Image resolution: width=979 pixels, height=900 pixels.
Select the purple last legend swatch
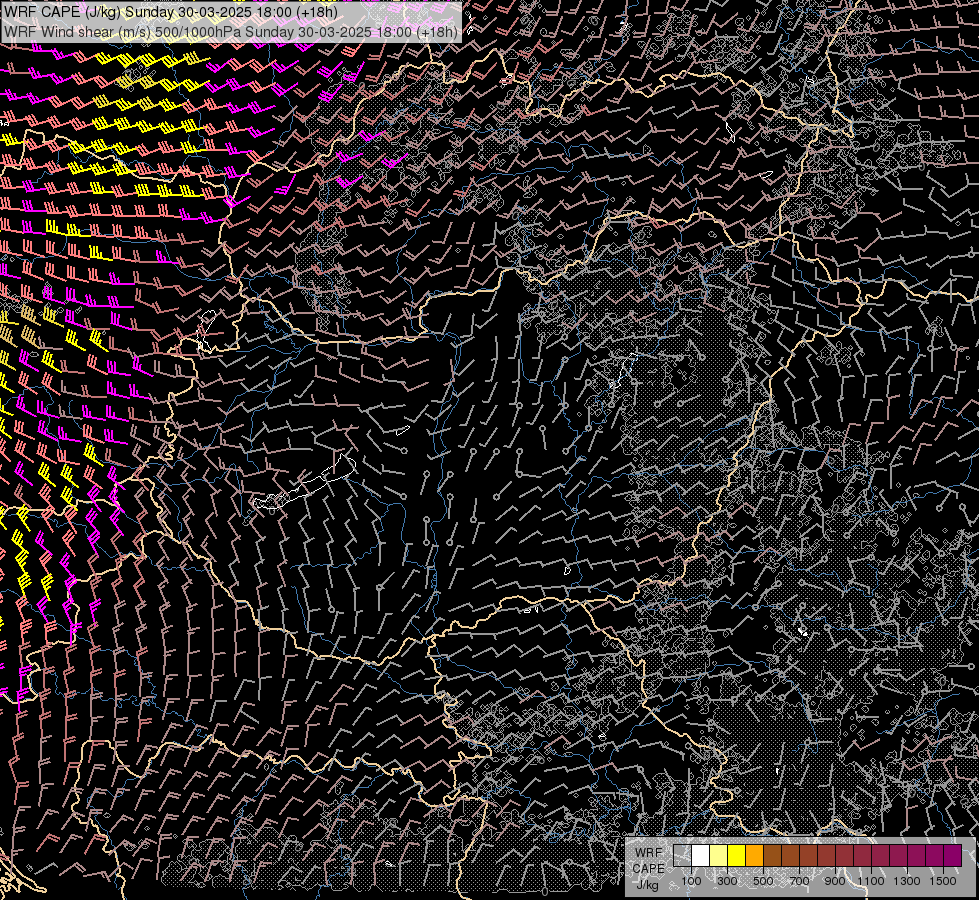pos(952,855)
